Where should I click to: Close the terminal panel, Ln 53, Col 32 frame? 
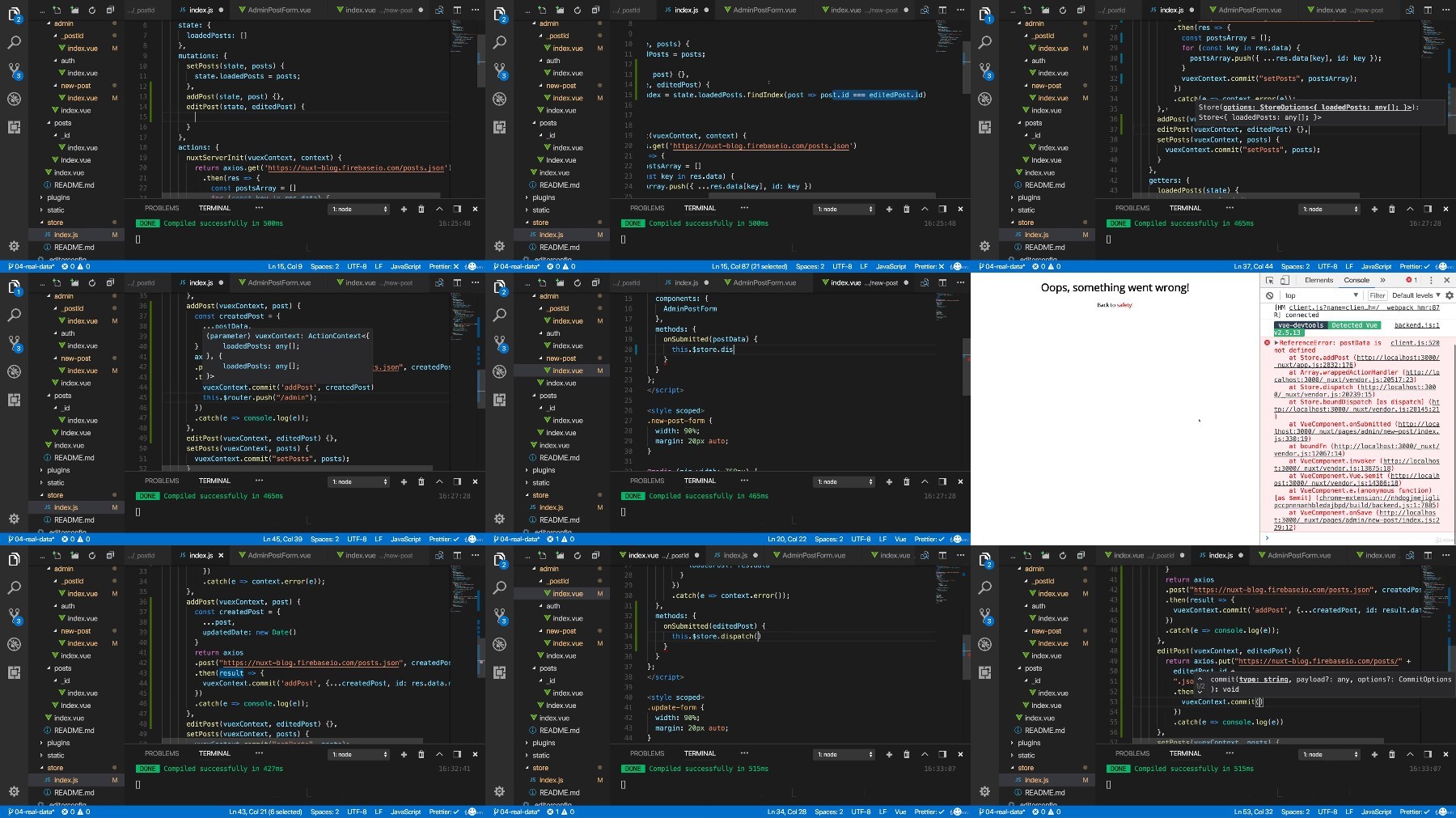(x=1445, y=754)
